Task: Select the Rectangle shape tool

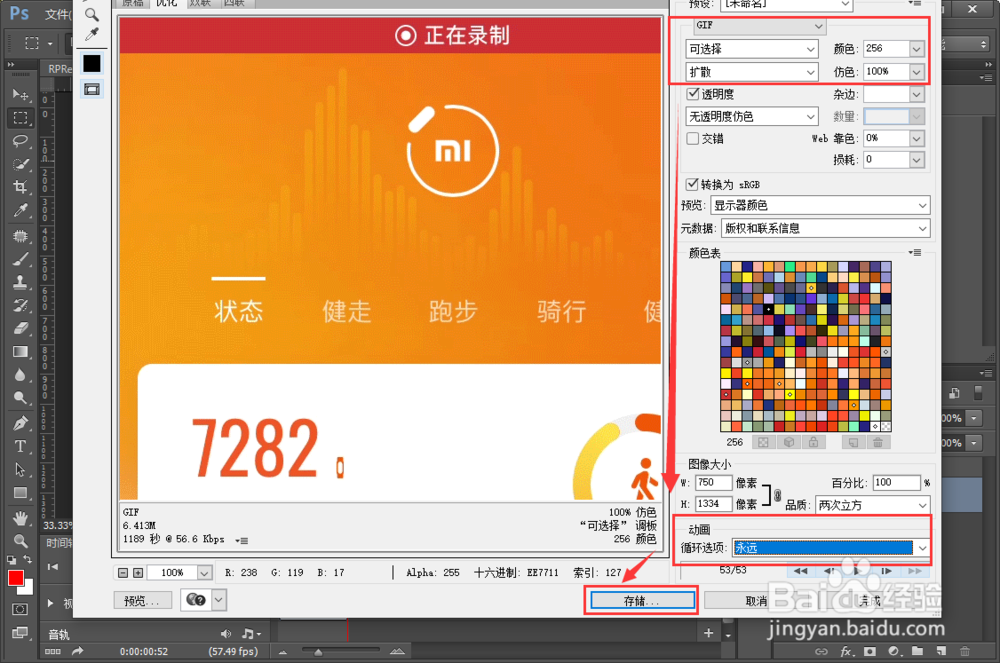Action: click(20, 493)
